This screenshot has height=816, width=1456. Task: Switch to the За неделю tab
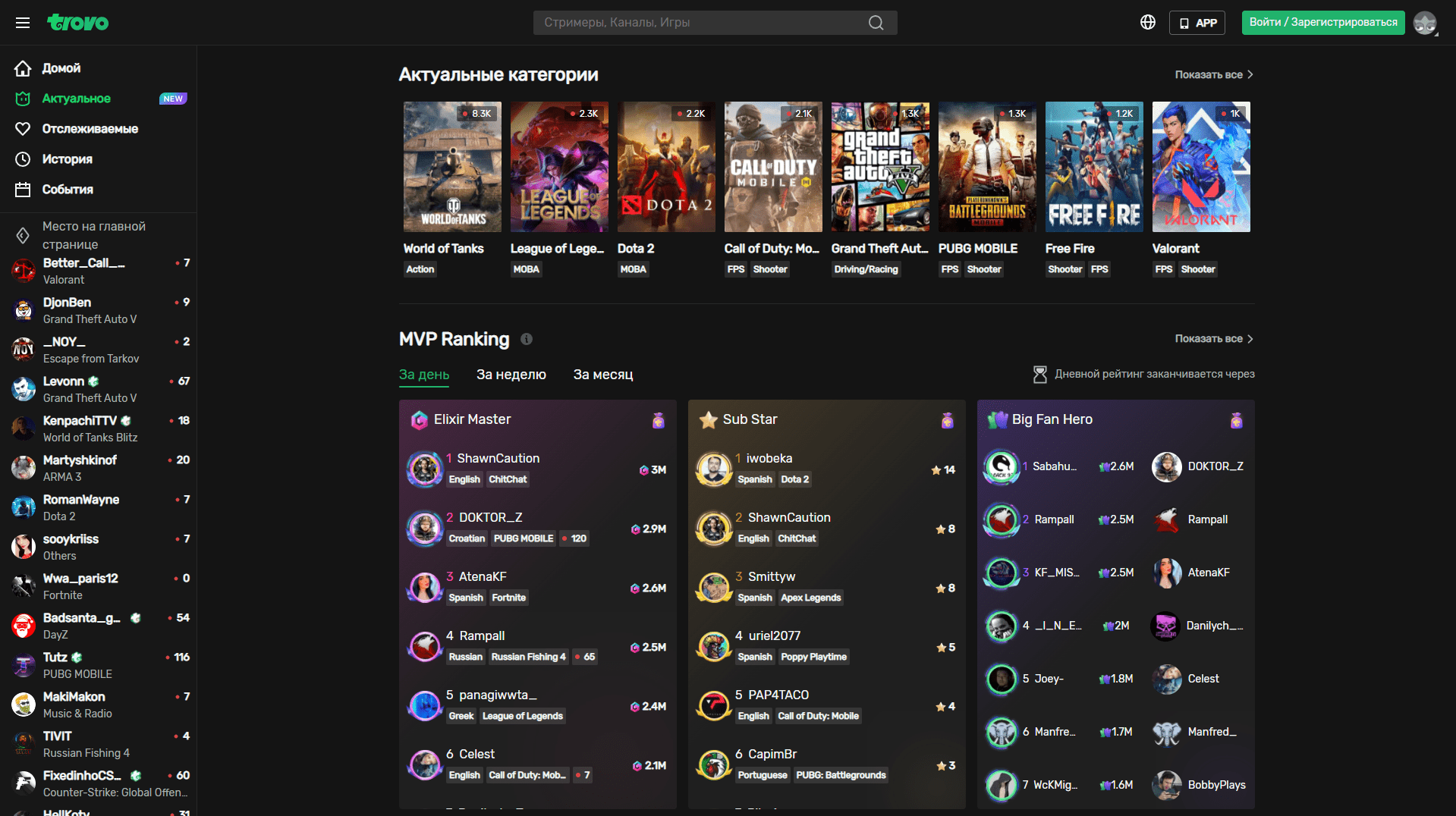511,375
